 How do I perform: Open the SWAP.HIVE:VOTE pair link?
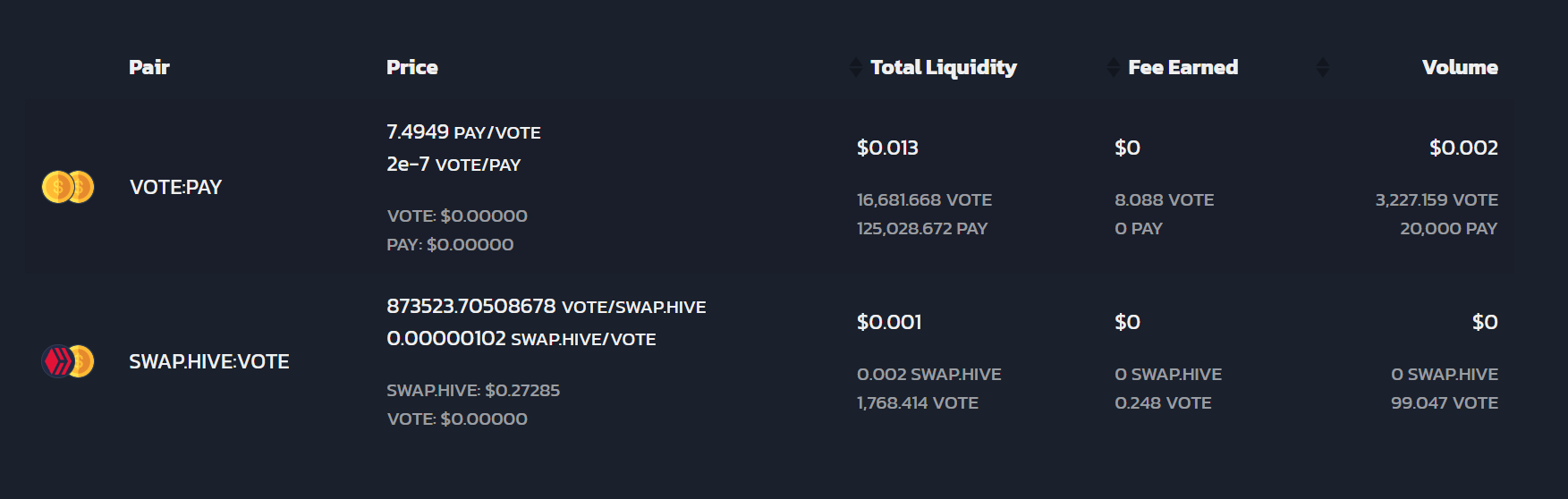[x=209, y=361]
